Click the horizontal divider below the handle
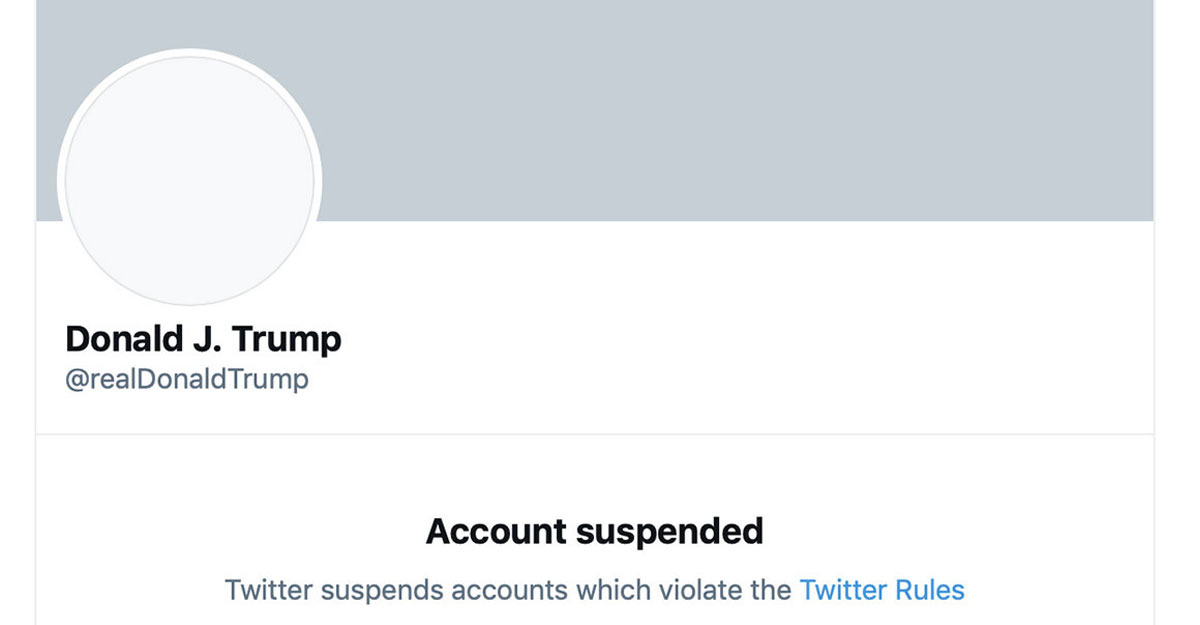 [x=594, y=434]
